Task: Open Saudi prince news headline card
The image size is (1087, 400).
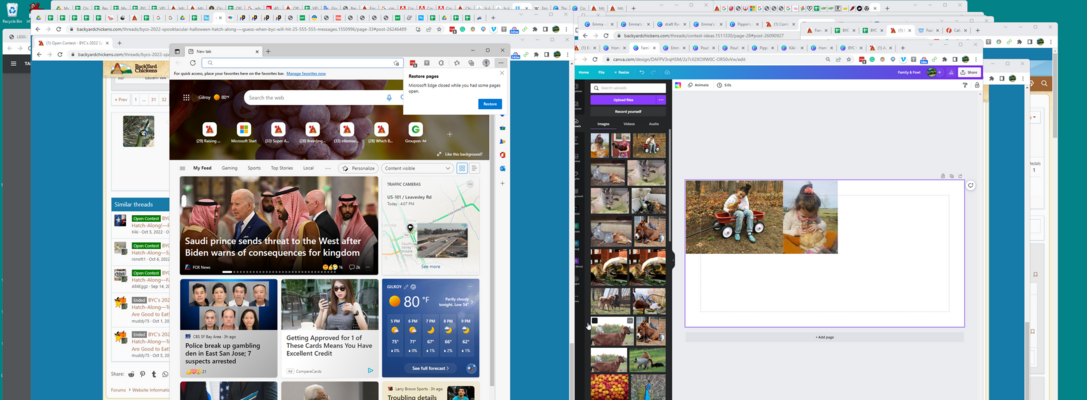Action: pyautogui.click(x=279, y=225)
